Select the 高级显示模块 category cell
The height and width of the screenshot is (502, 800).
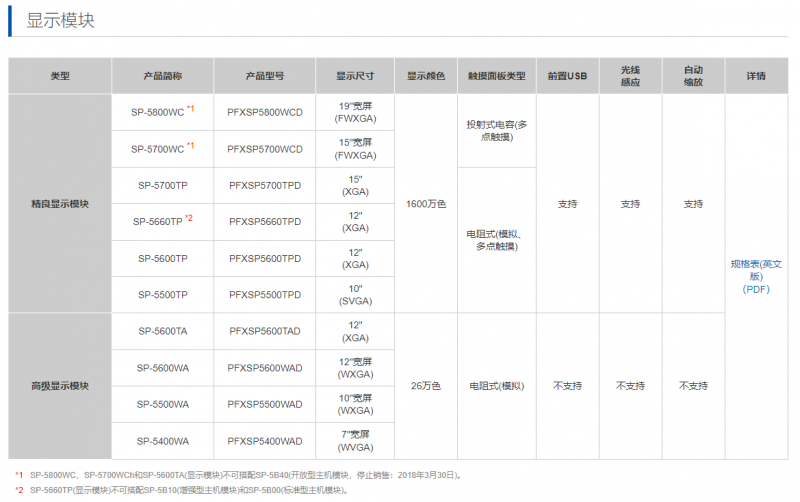(x=60, y=386)
